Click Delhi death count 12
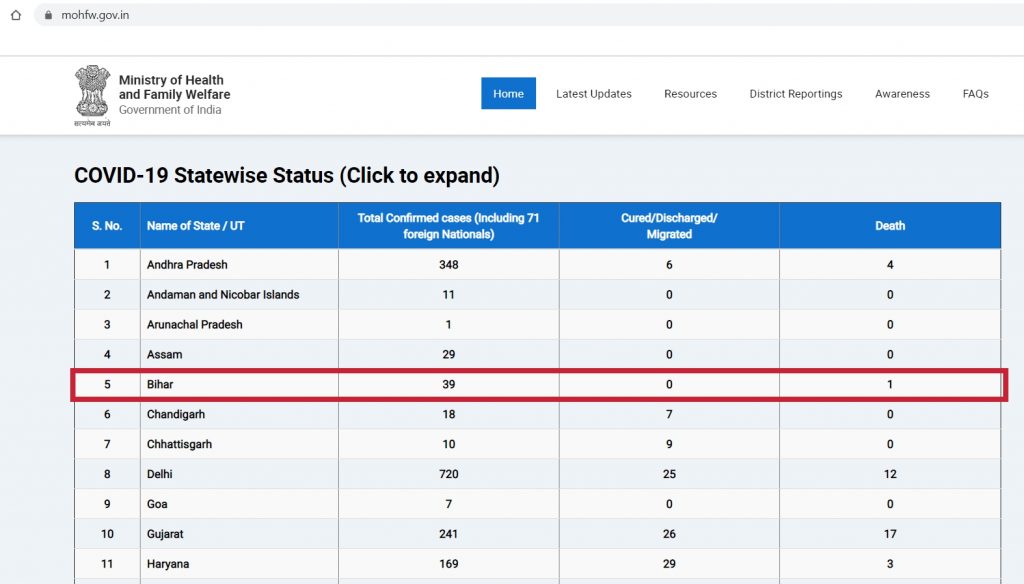The width and height of the screenshot is (1024, 584). click(890, 474)
